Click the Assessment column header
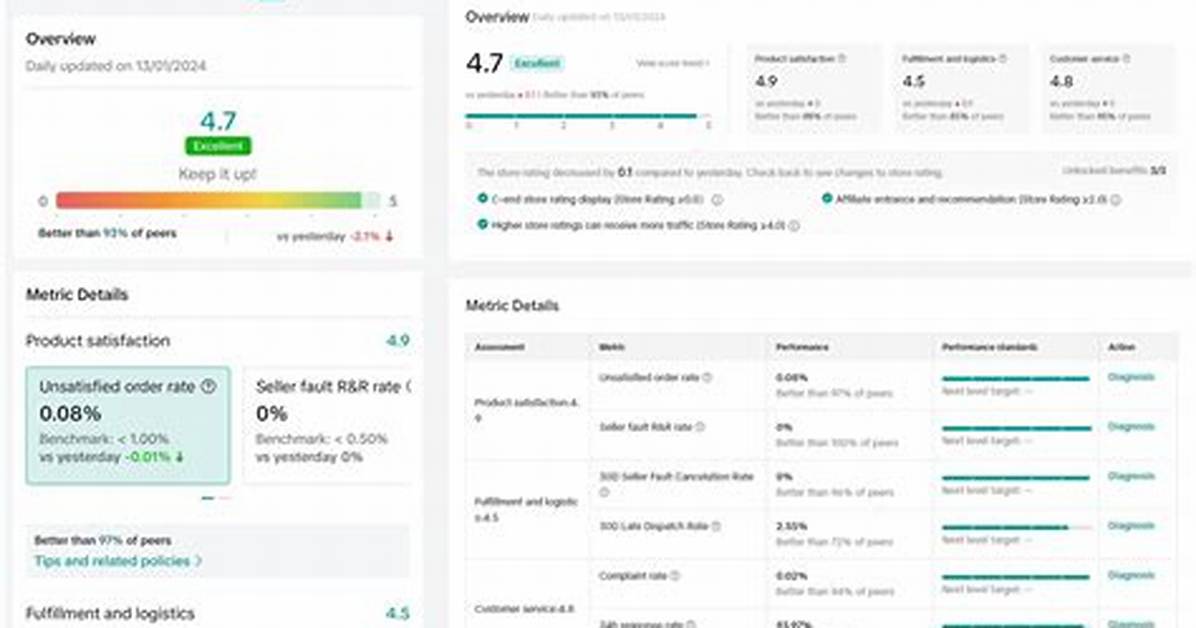This screenshot has width=1196, height=628. (500, 347)
